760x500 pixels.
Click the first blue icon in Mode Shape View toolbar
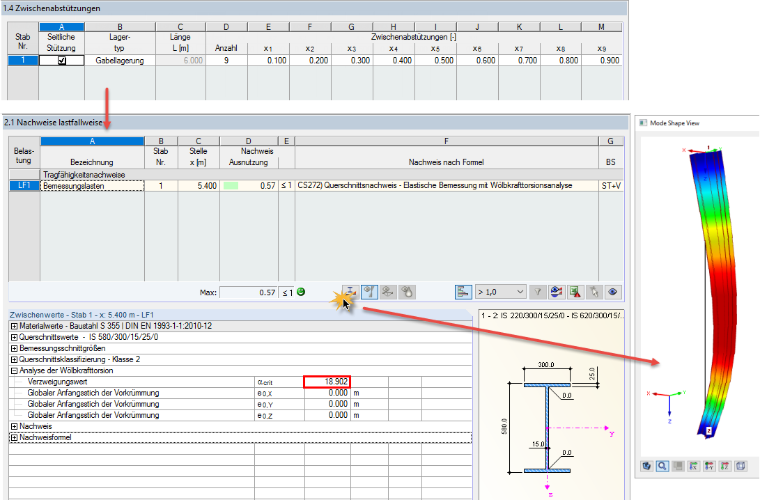647,466
